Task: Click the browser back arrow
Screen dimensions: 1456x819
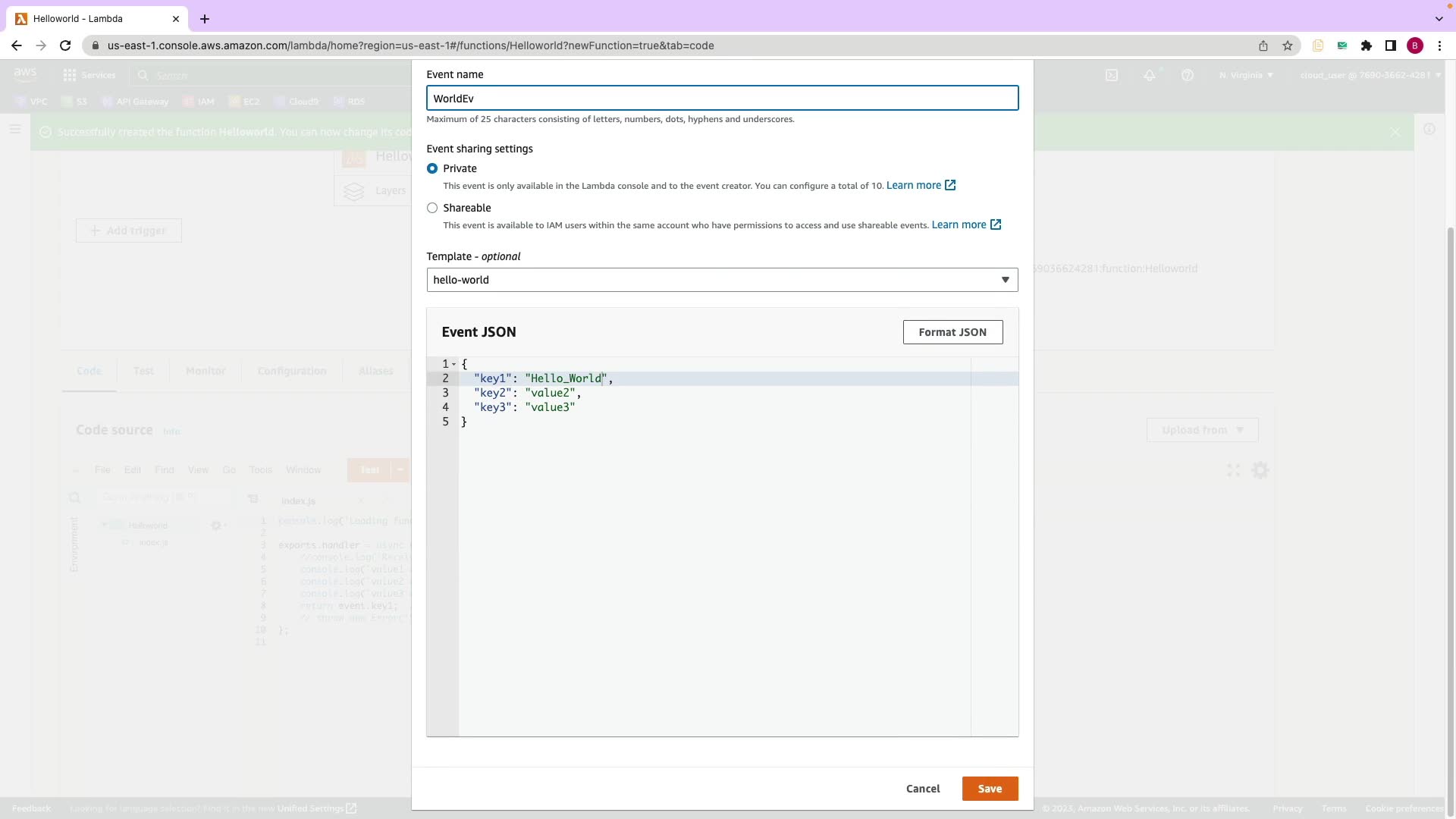Action: (x=17, y=45)
